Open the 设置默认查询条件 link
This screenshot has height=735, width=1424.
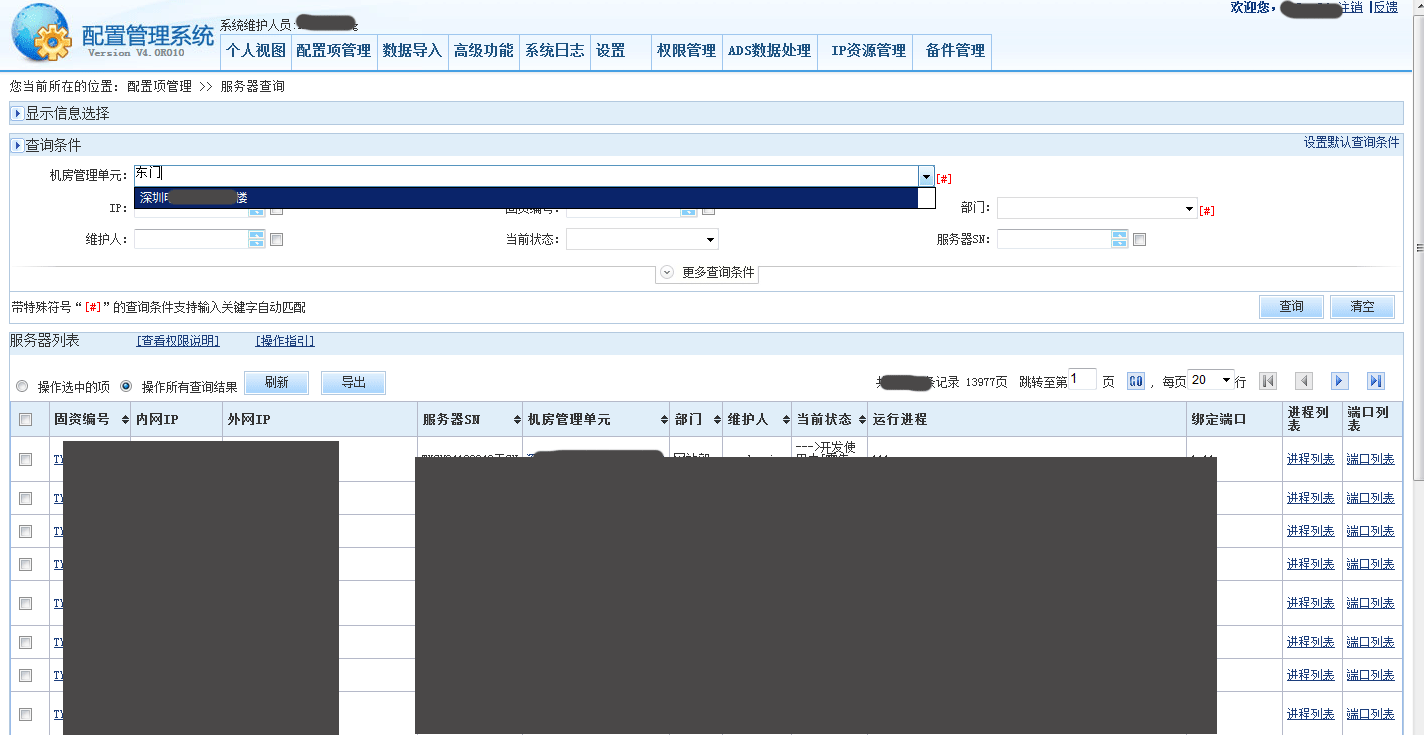(x=1351, y=143)
